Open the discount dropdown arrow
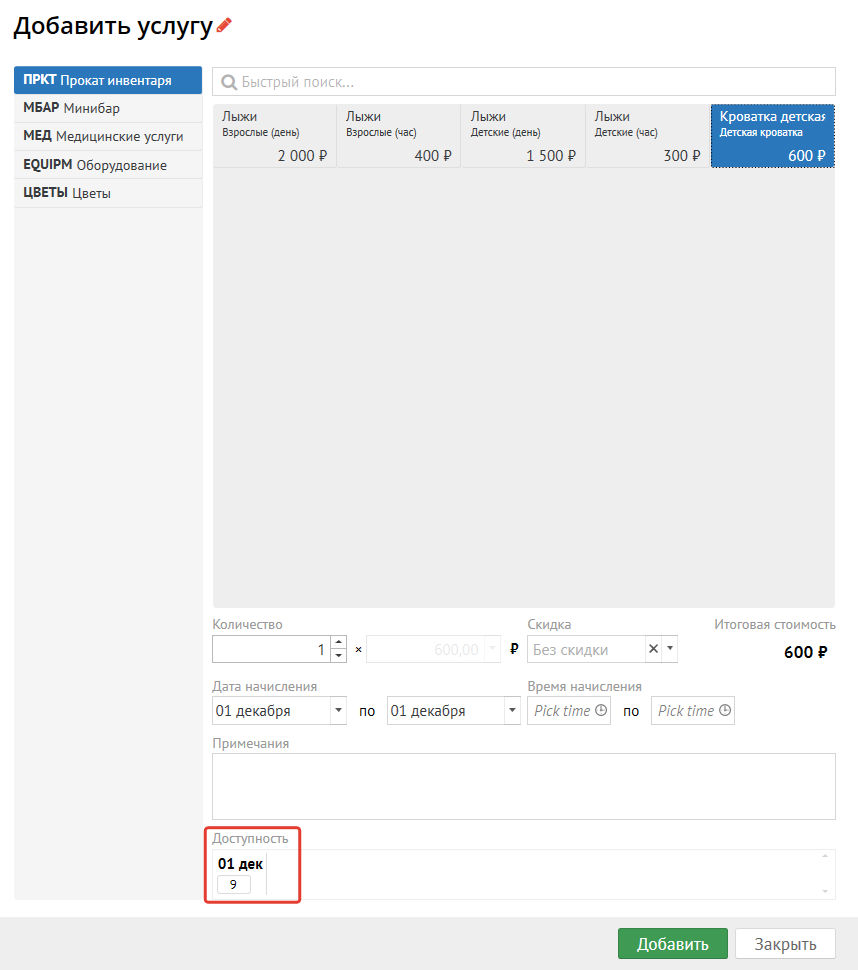 [x=670, y=649]
